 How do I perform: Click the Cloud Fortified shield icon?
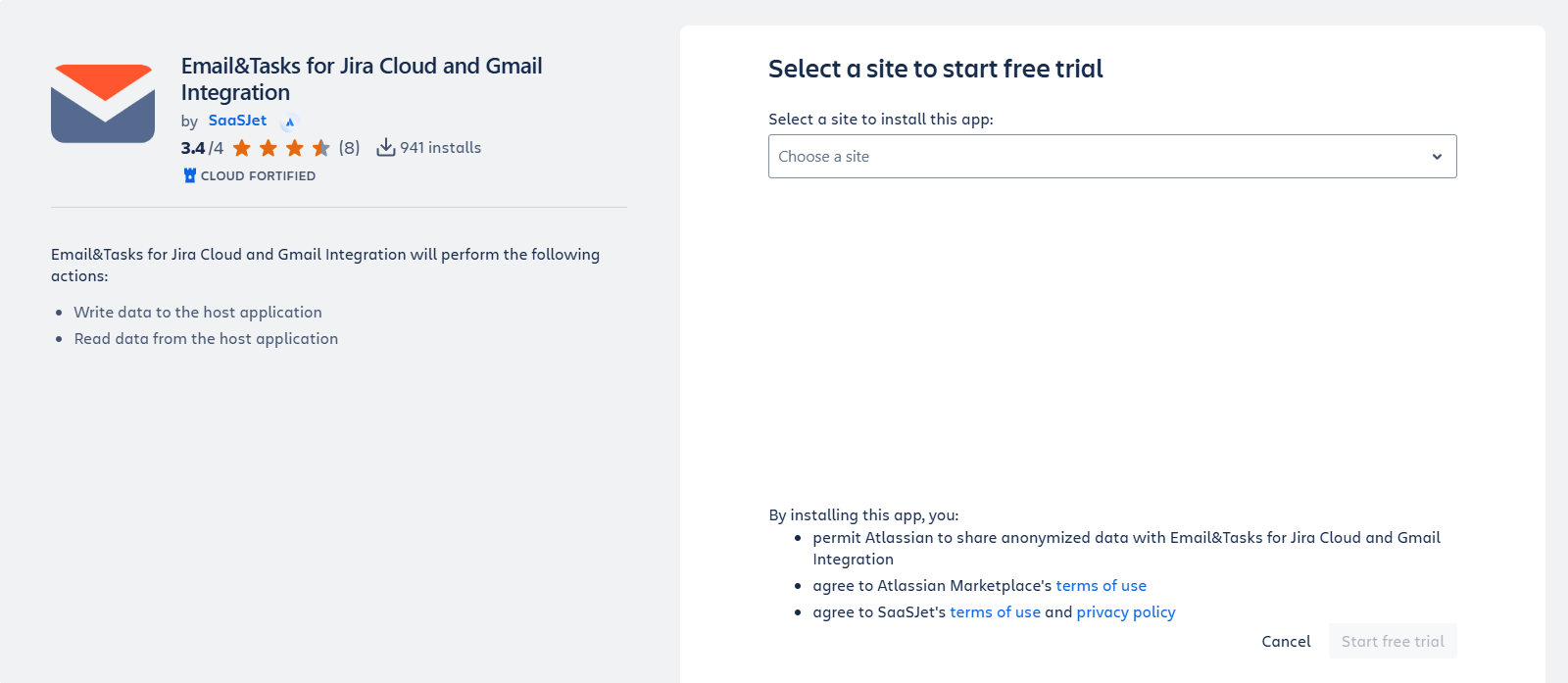[188, 175]
